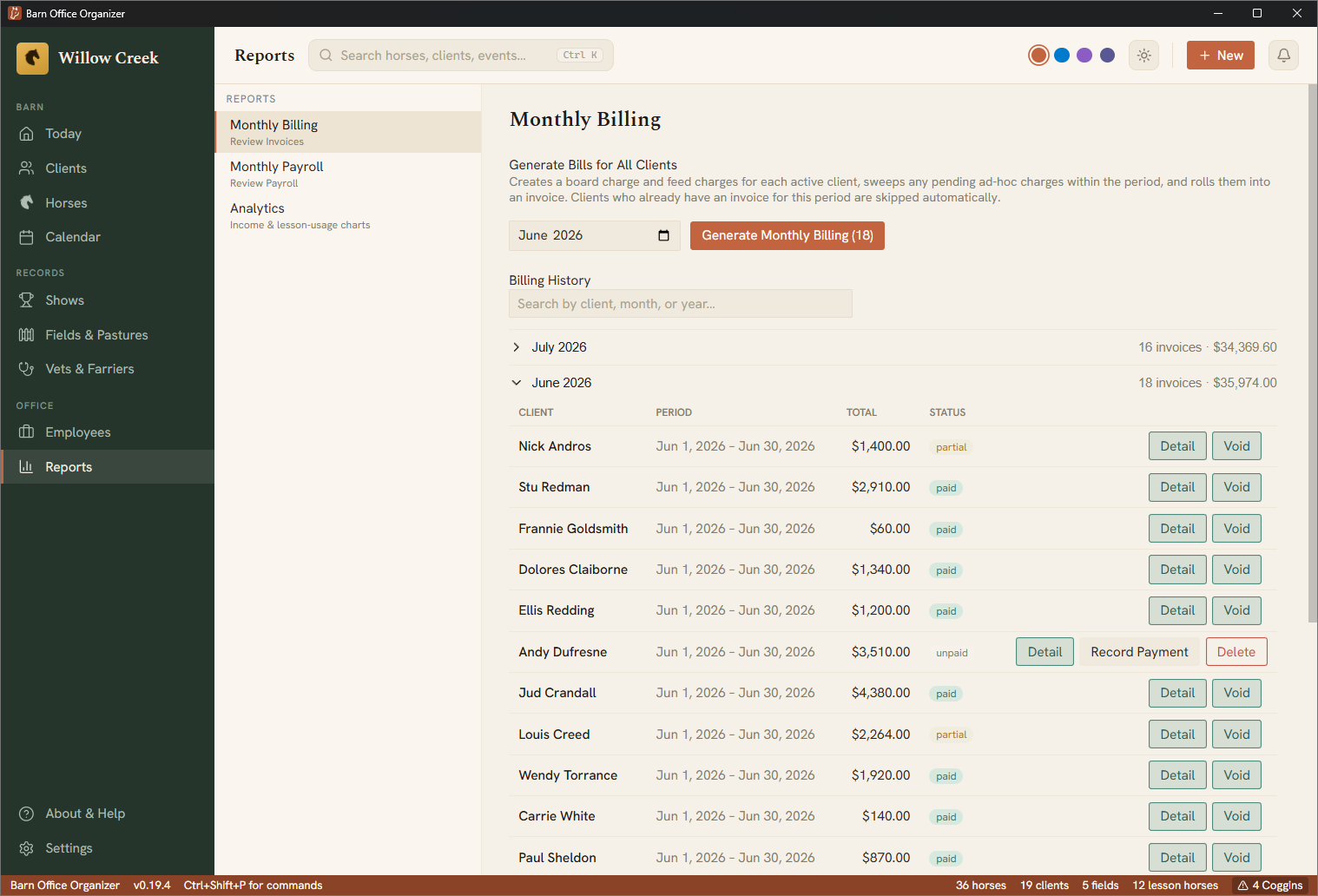Image resolution: width=1318 pixels, height=896 pixels.
Task: Click the vertical scrollbar of billing list
Action: coord(1312,353)
